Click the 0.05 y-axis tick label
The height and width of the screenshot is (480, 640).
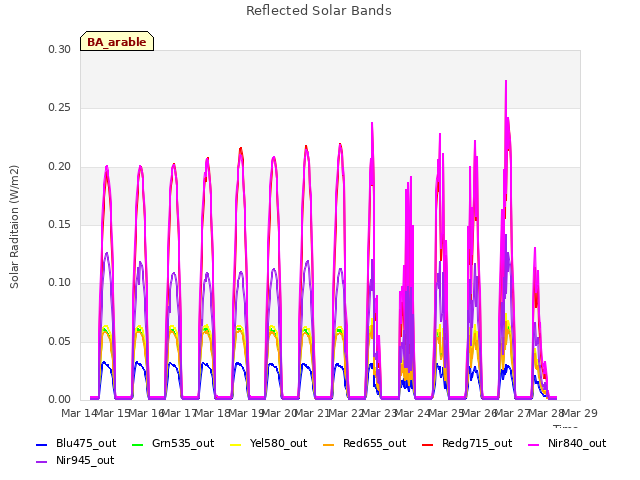pos(60,341)
